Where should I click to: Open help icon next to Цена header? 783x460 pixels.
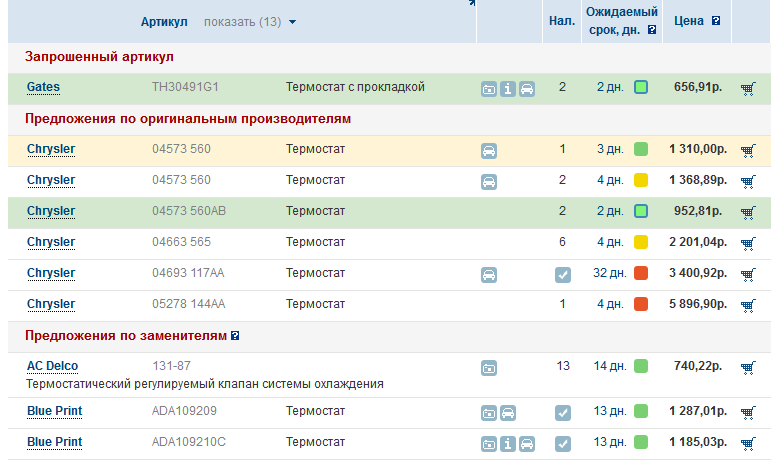(716, 21)
